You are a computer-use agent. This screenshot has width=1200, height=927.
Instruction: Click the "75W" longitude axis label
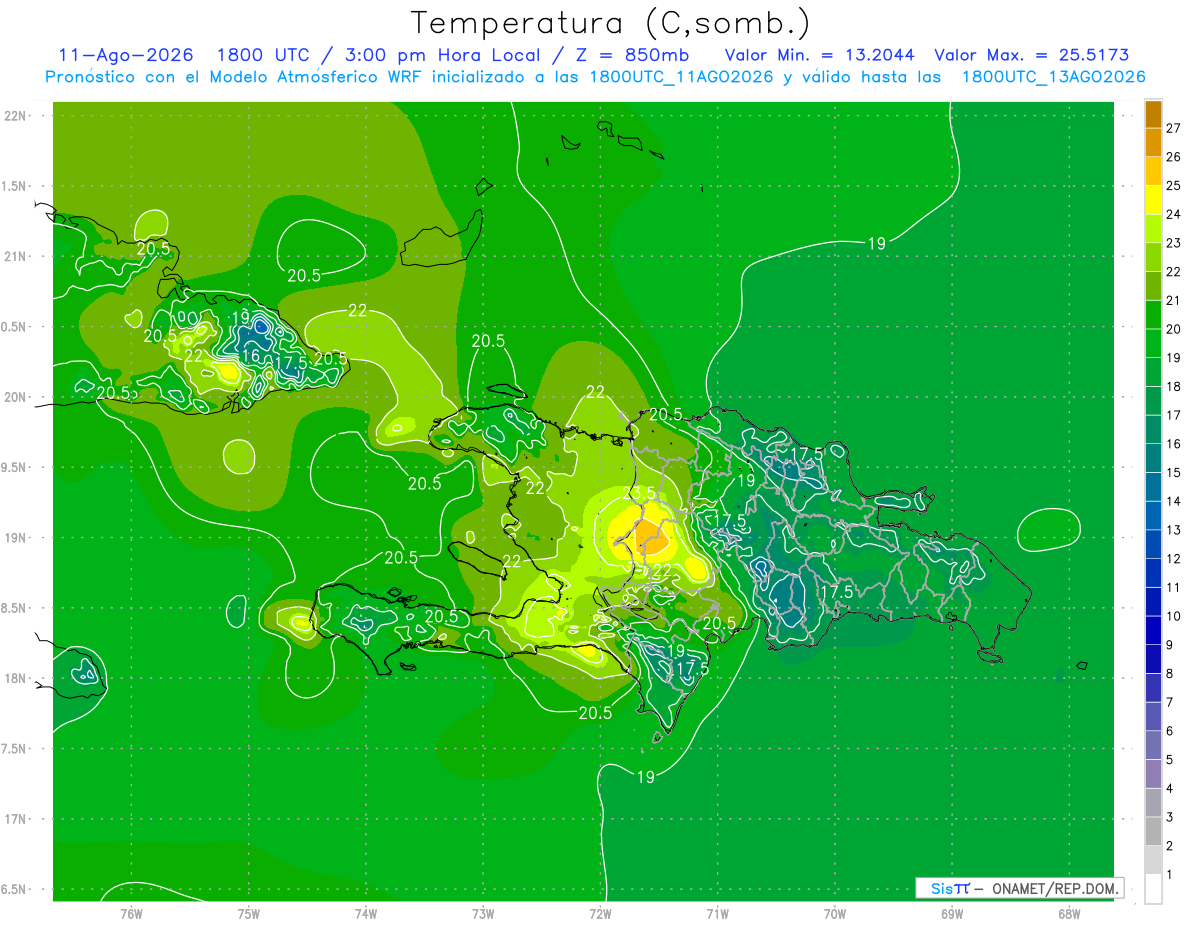(248, 914)
